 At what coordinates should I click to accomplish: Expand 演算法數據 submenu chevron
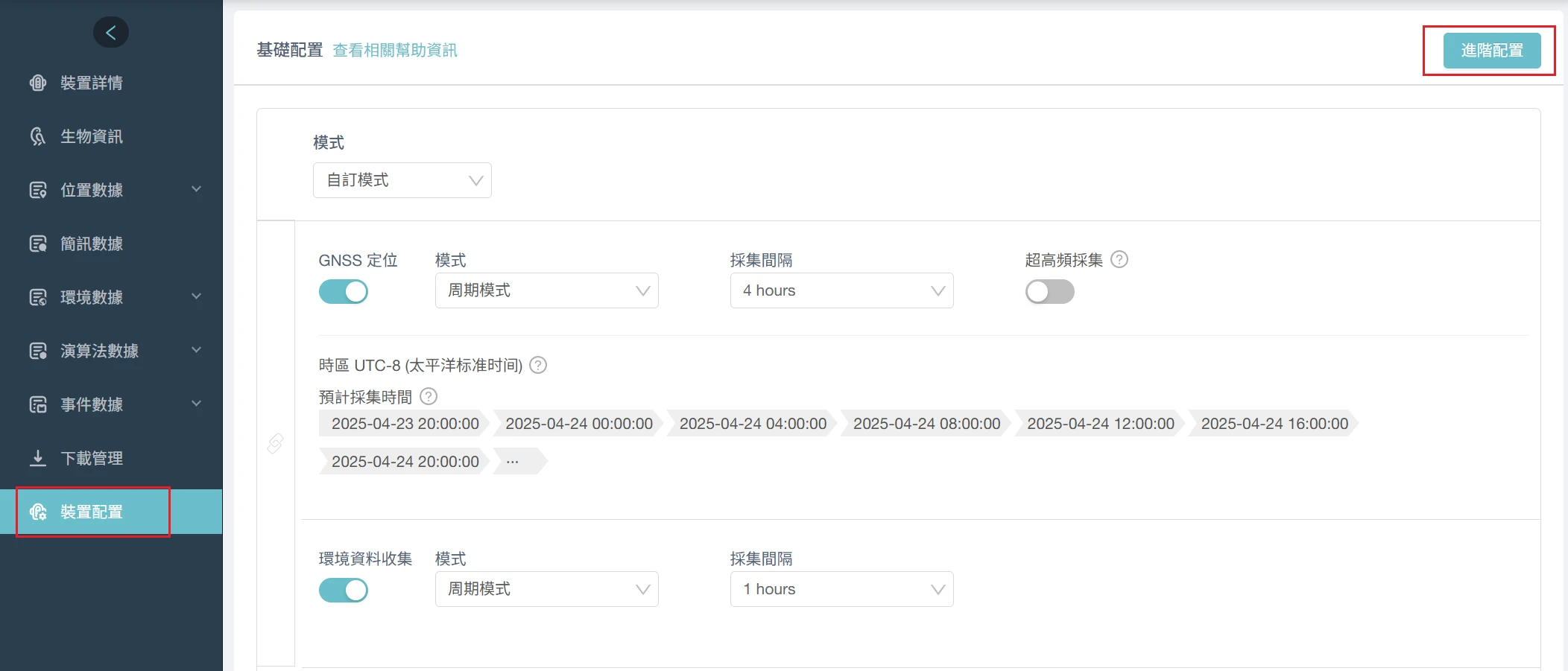(x=197, y=350)
